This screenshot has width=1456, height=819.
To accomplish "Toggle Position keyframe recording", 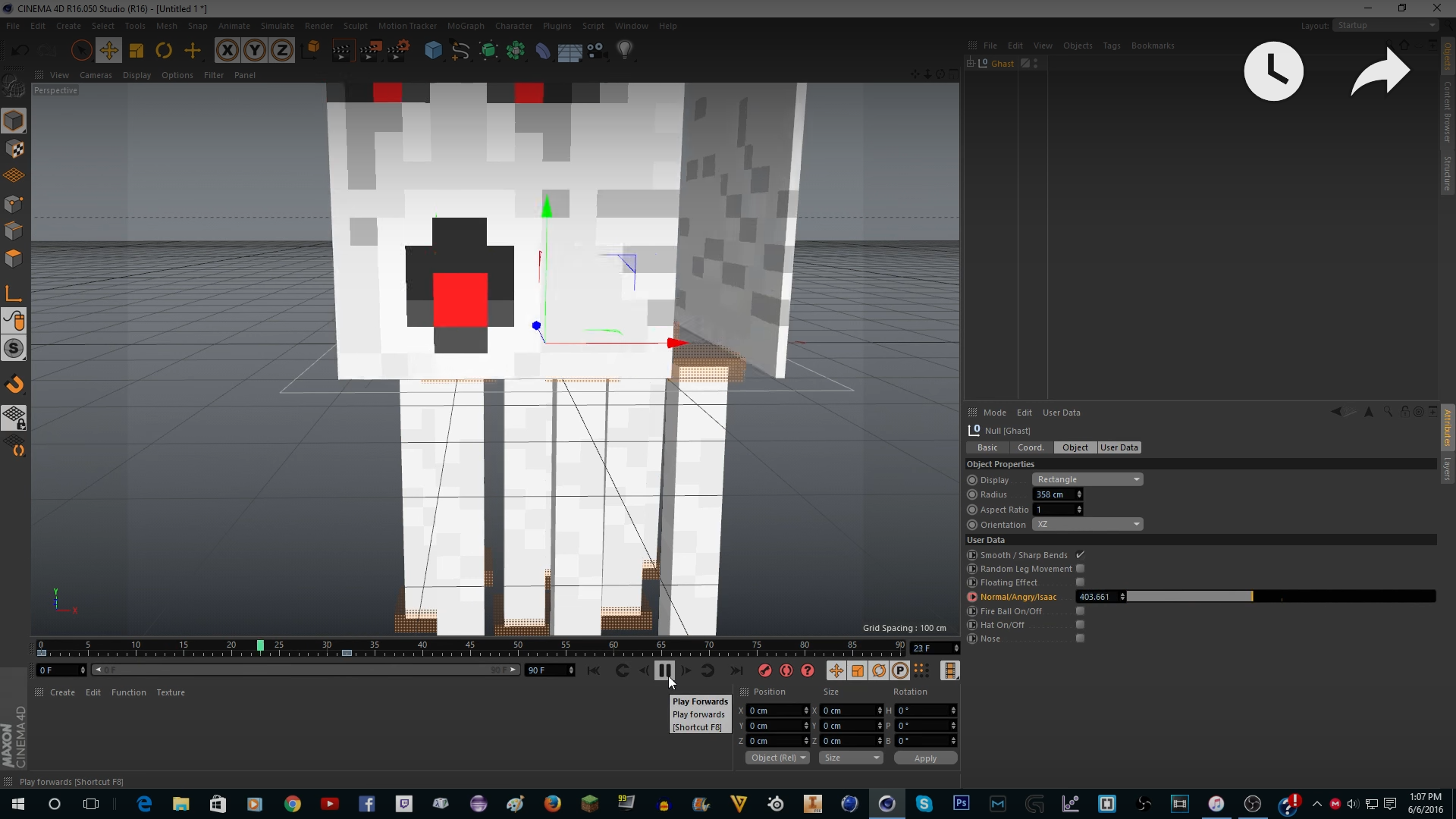I will pos(836,670).
